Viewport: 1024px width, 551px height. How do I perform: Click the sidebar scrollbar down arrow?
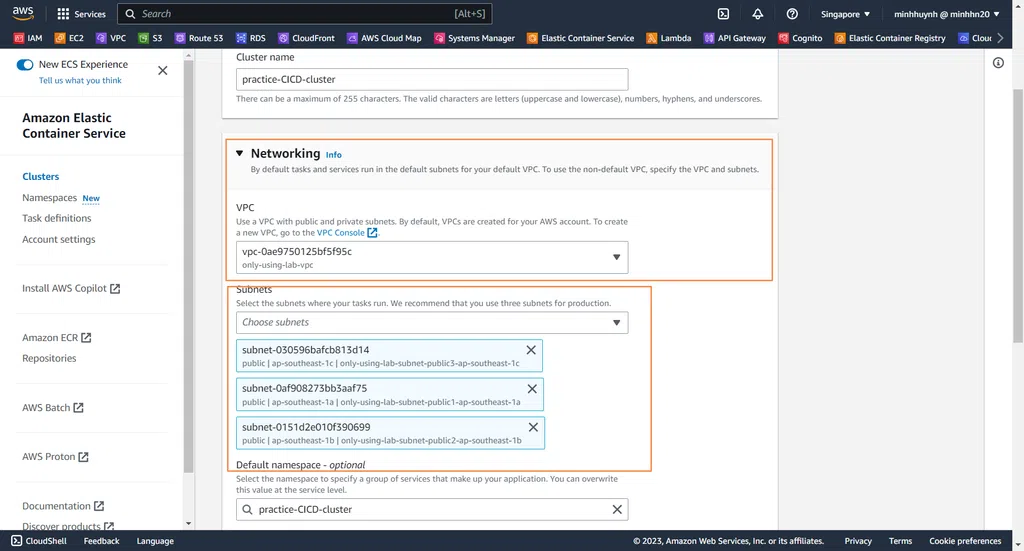pos(189,523)
